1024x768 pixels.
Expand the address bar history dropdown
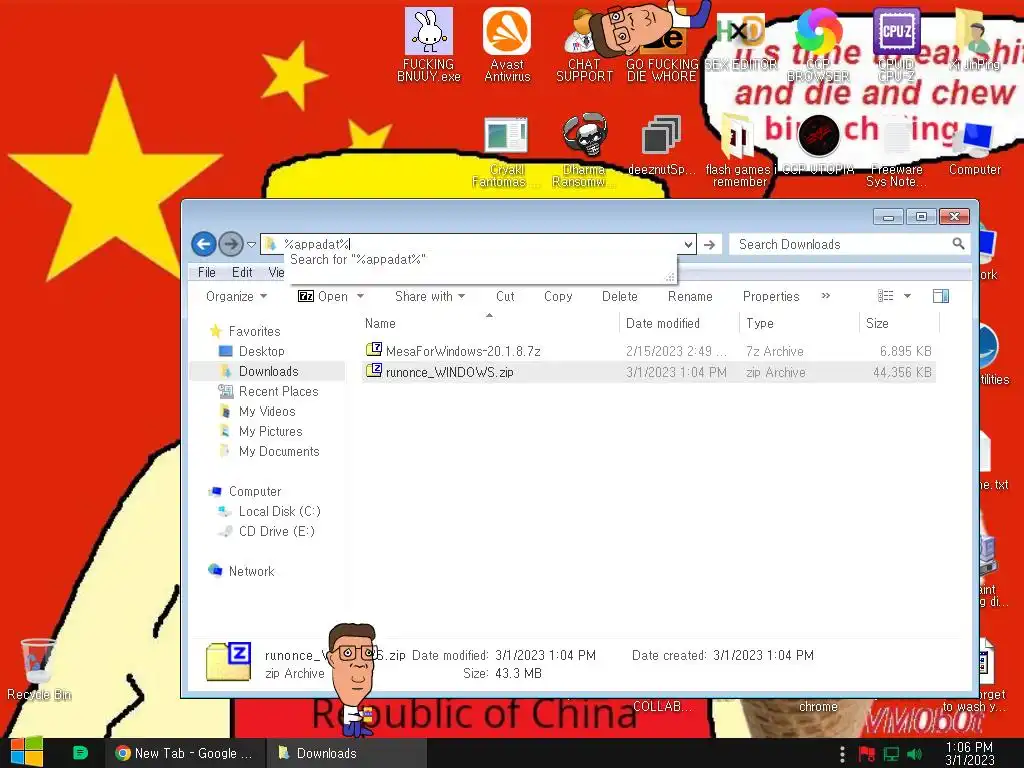pyautogui.click(x=688, y=245)
